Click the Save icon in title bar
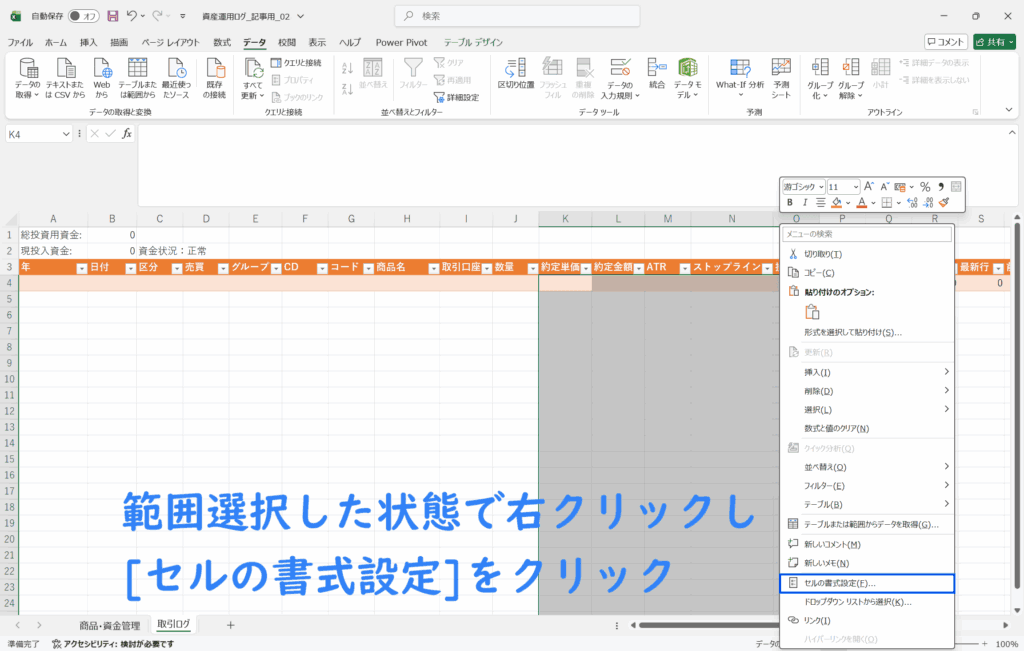1024x651 pixels. point(113,16)
